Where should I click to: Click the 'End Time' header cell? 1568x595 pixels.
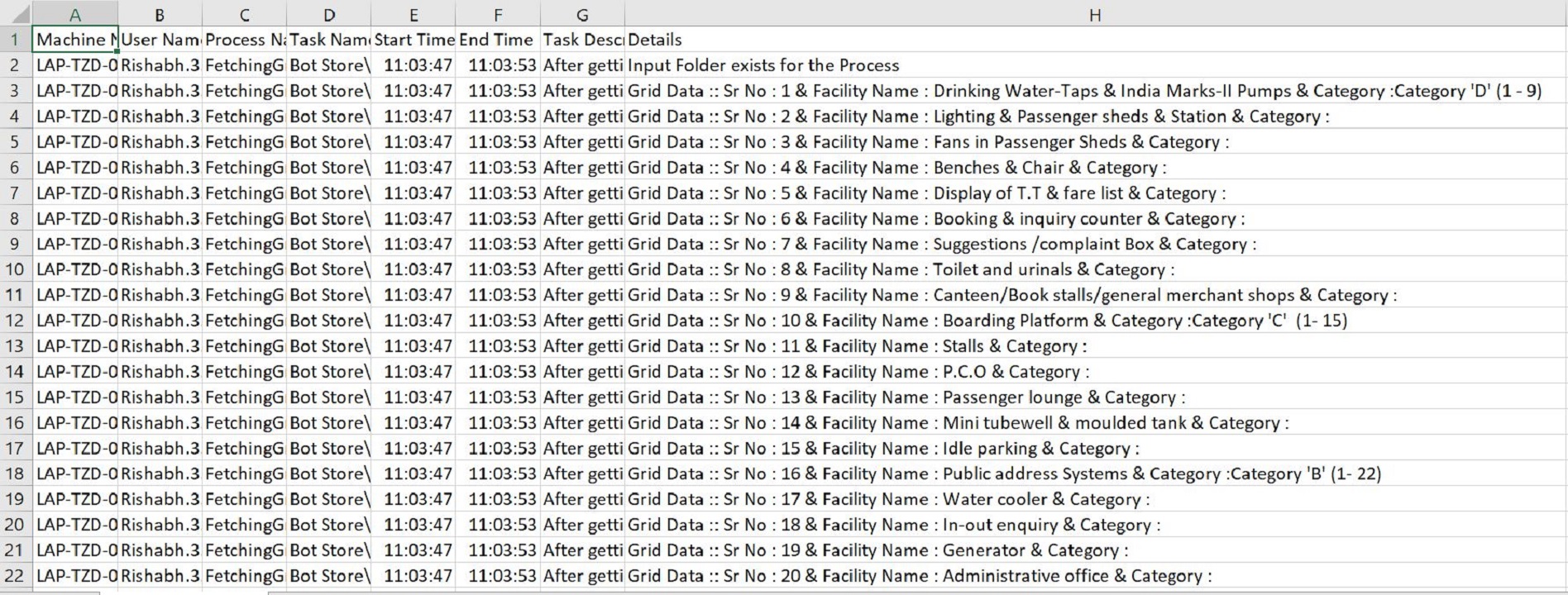498,40
